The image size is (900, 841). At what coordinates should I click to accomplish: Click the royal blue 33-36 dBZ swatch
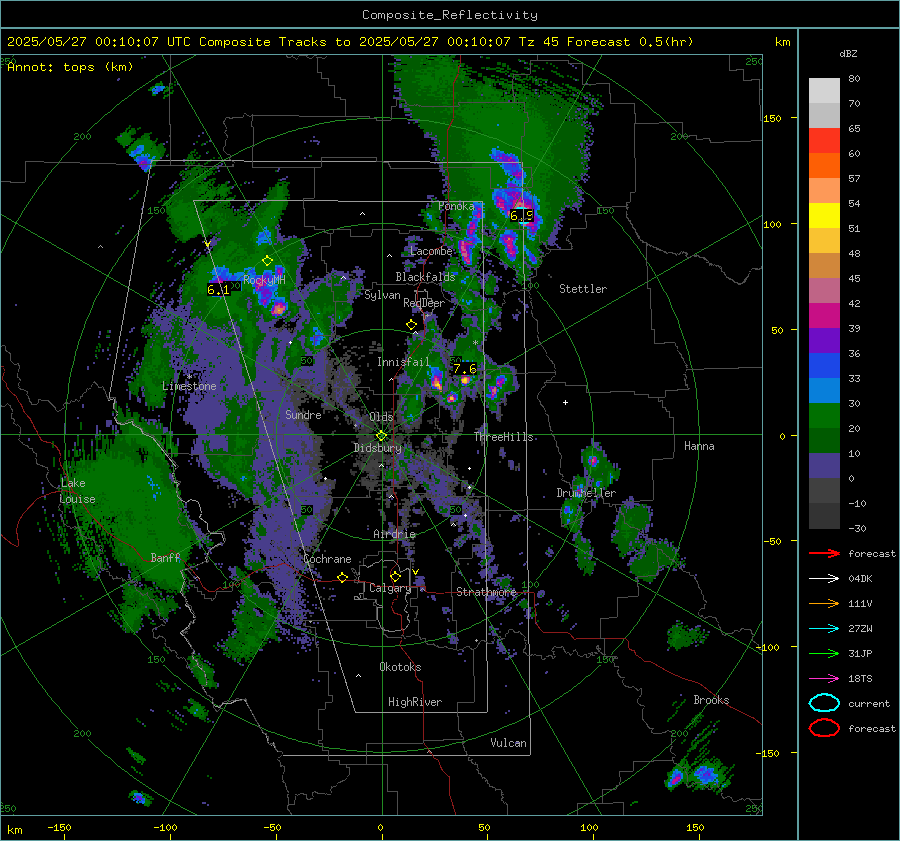click(x=824, y=365)
